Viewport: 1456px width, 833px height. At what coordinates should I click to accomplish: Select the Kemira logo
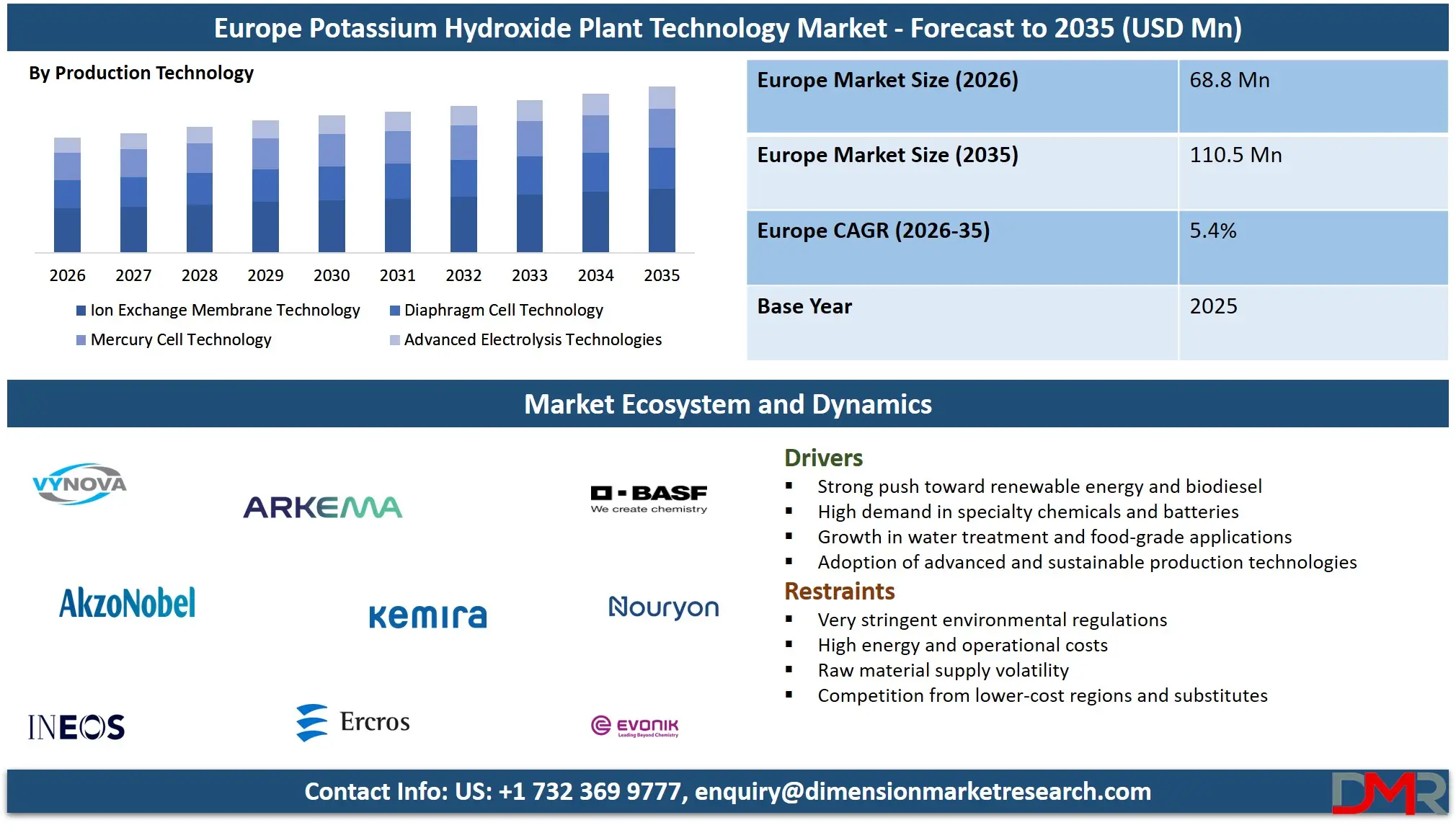click(427, 615)
